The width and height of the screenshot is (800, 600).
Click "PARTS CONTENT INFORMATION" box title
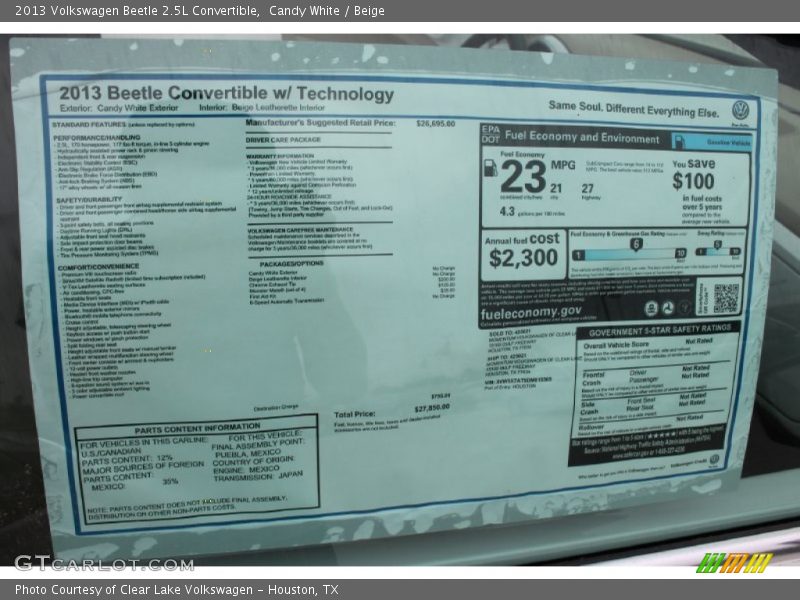[x=197, y=429]
